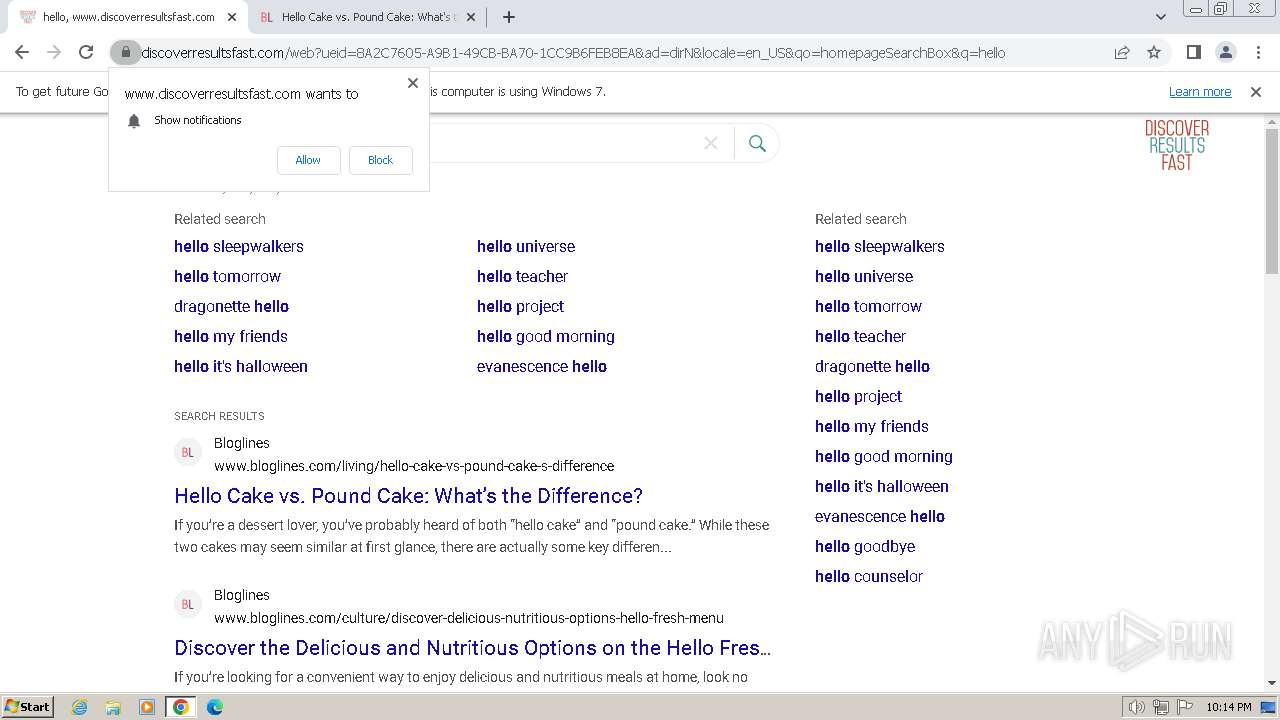Click the taskbar clock showing 10:14 PM

(x=1229, y=707)
